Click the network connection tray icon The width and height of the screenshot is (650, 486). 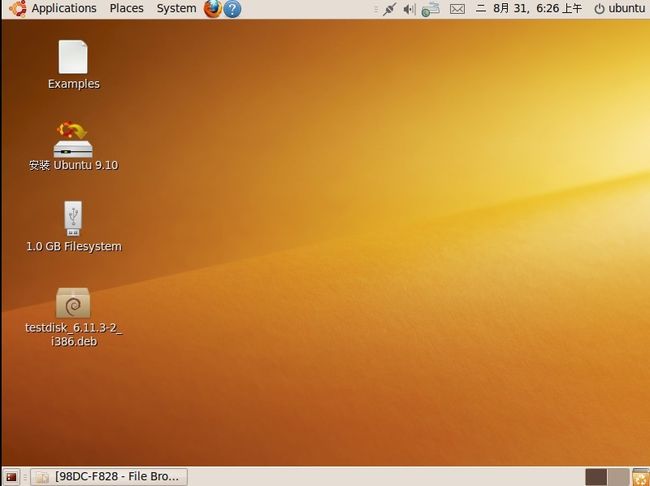(389, 9)
